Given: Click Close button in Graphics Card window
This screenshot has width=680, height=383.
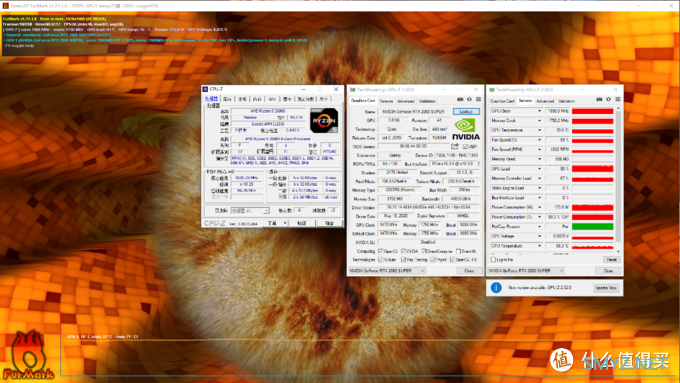Looking at the screenshot, I should point(469,271).
